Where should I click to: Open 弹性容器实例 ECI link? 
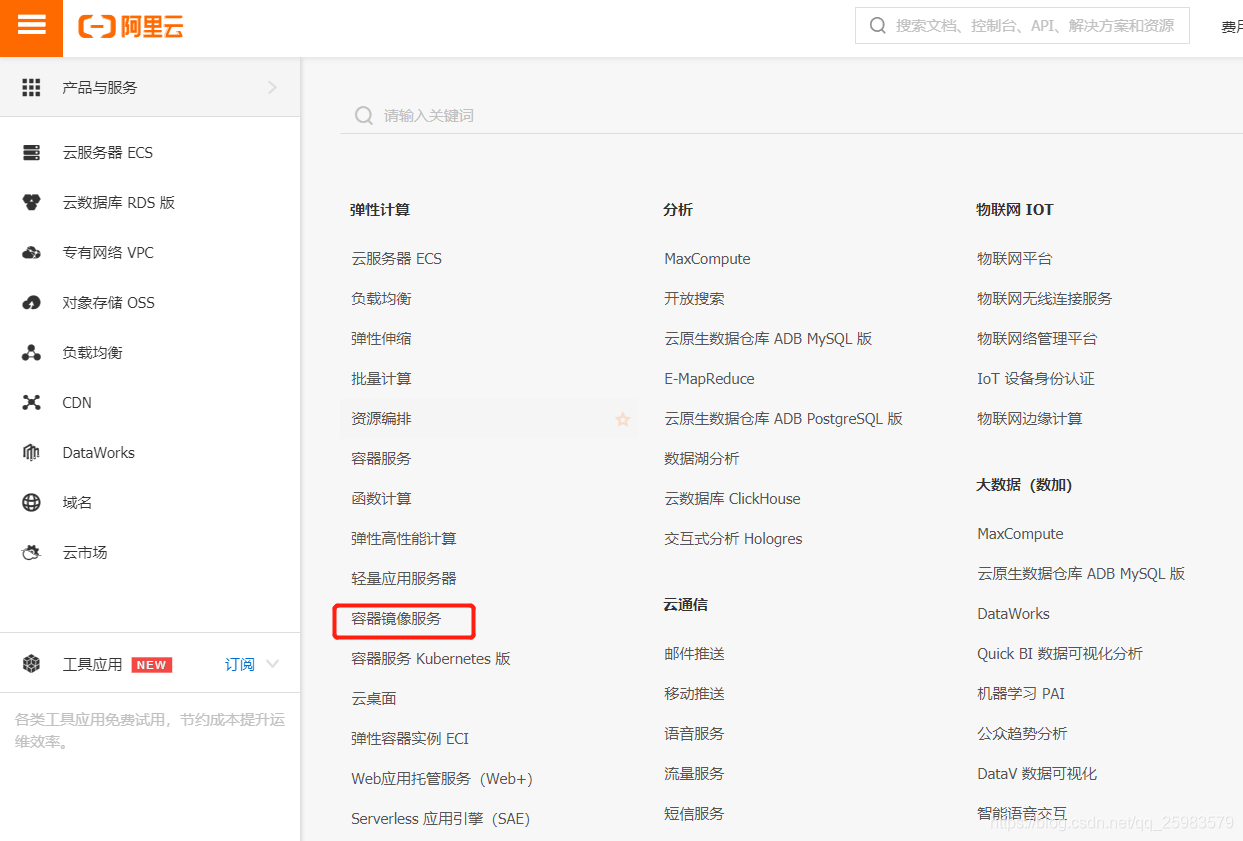410,739
